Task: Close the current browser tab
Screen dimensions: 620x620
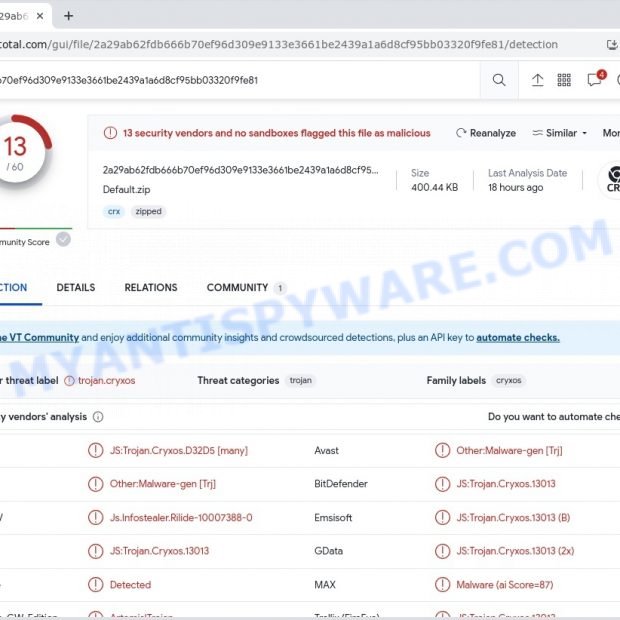Action: [x=40, y=16]
